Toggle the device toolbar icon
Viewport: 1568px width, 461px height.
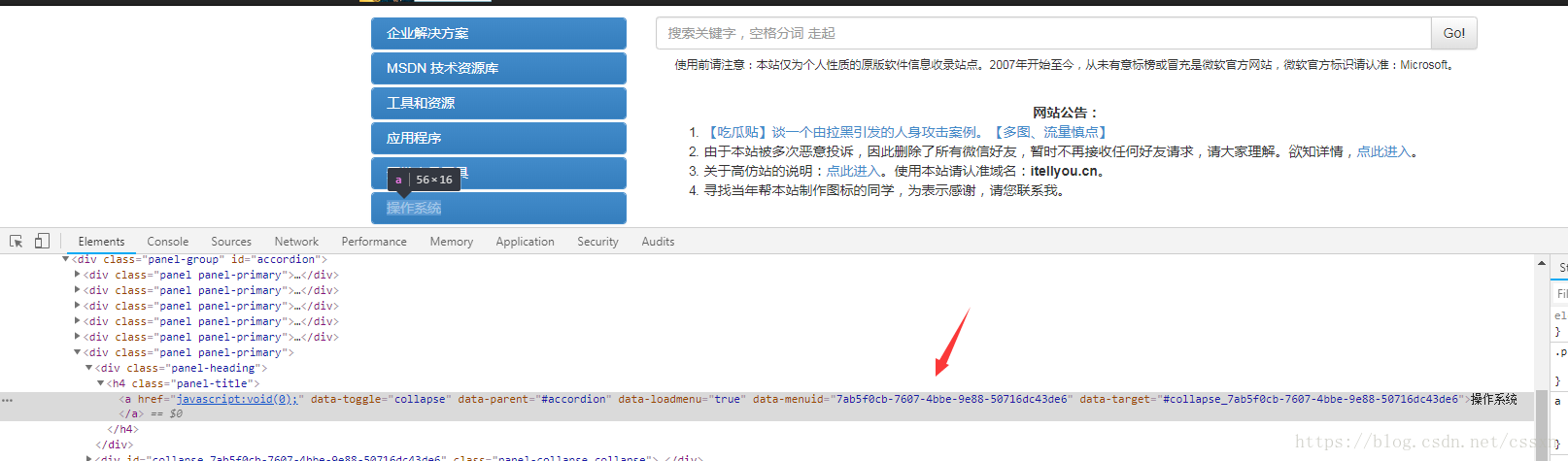point(42,241)
